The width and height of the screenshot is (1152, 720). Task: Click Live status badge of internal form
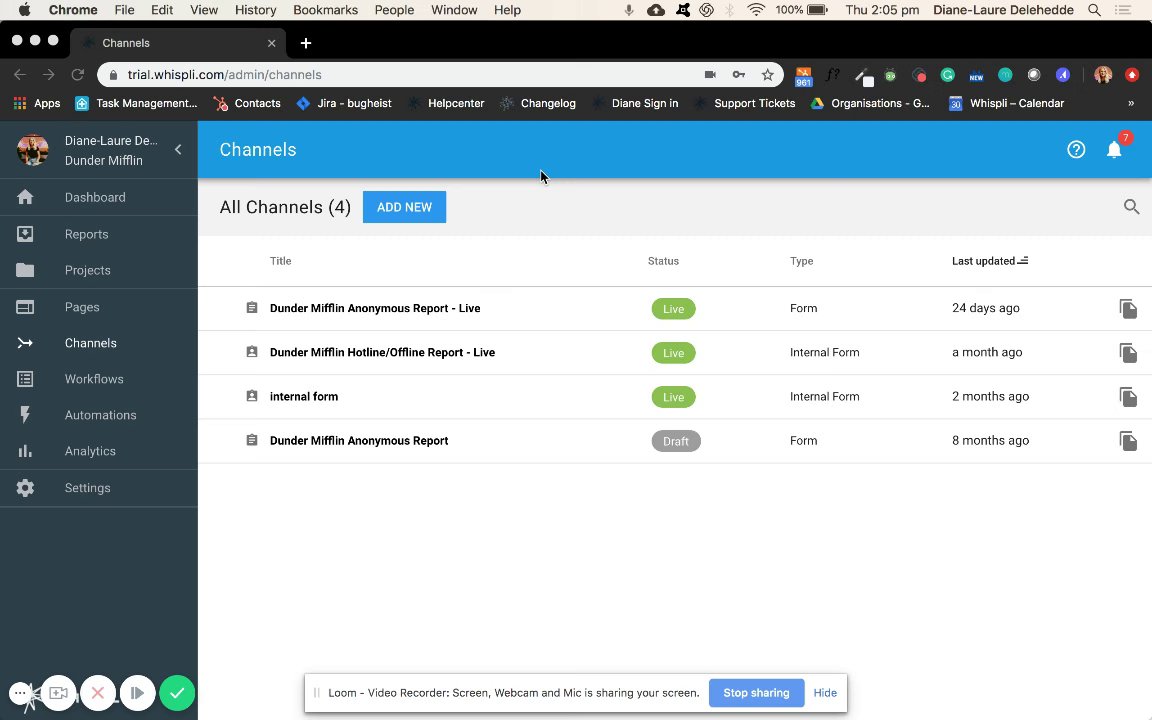pyautogui.click(x=673, y=397)
